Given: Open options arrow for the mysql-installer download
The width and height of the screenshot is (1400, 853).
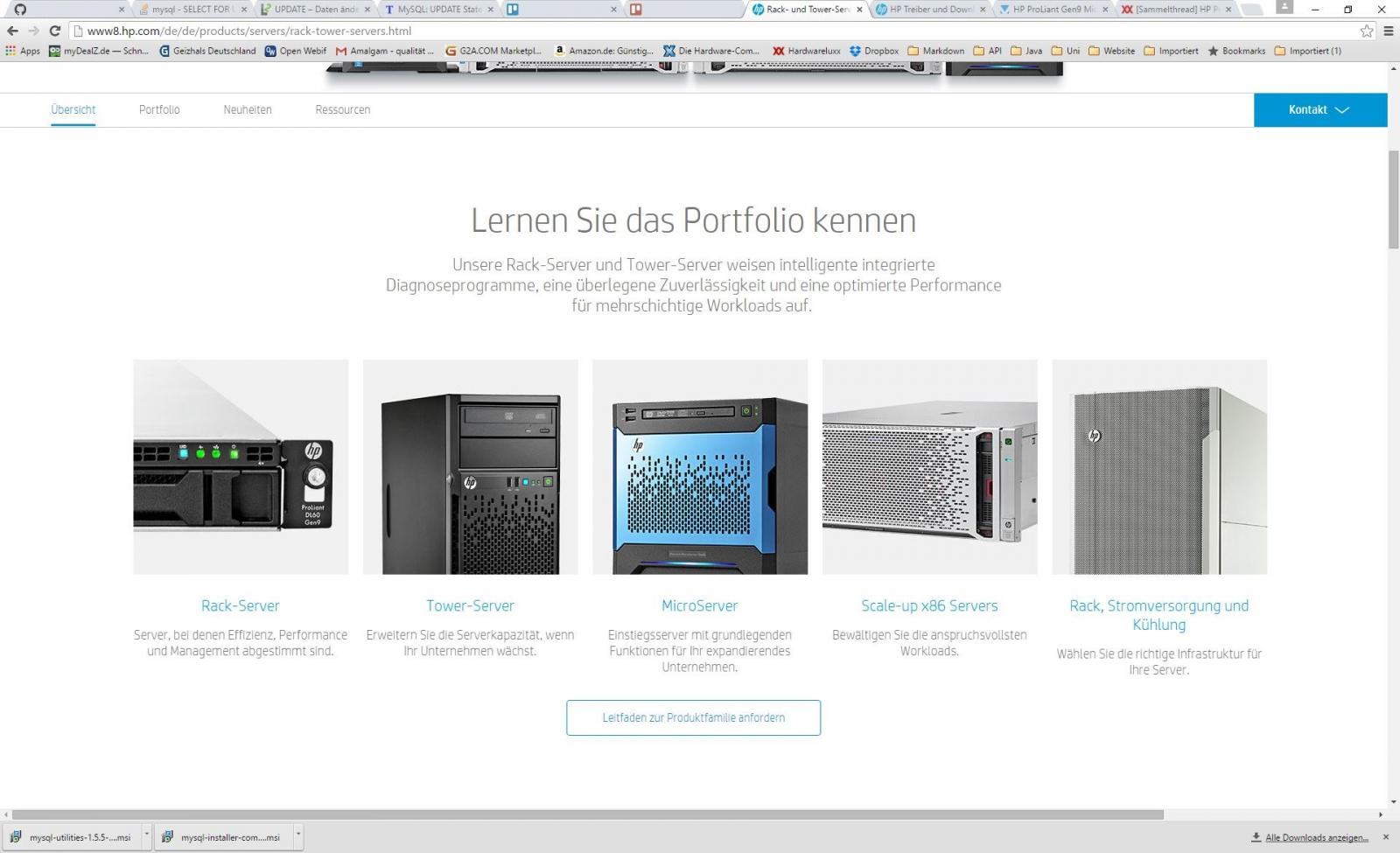Looking at the screenshot, I should pyautogui.click(x=298, y=836).
